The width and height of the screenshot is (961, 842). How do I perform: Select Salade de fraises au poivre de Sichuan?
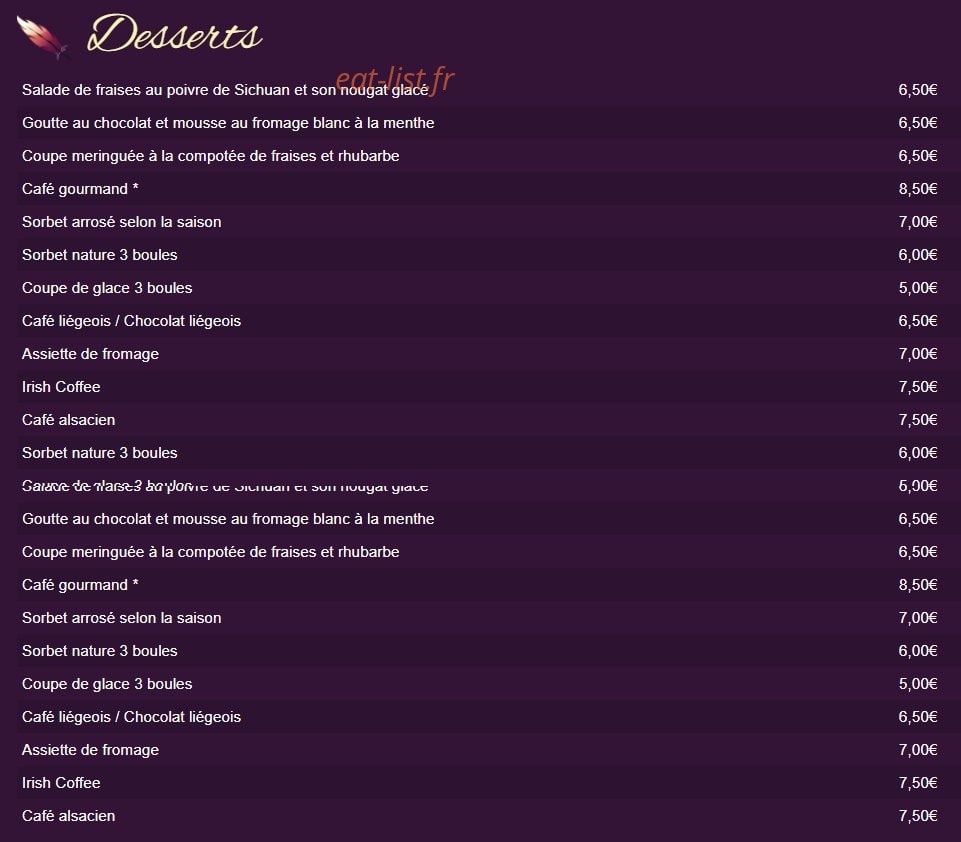(225, 90)
